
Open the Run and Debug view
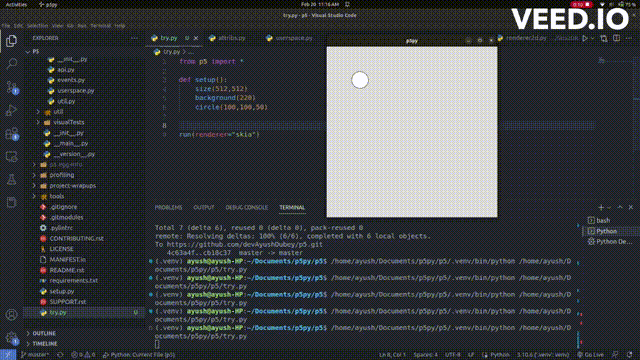point(11,110)
